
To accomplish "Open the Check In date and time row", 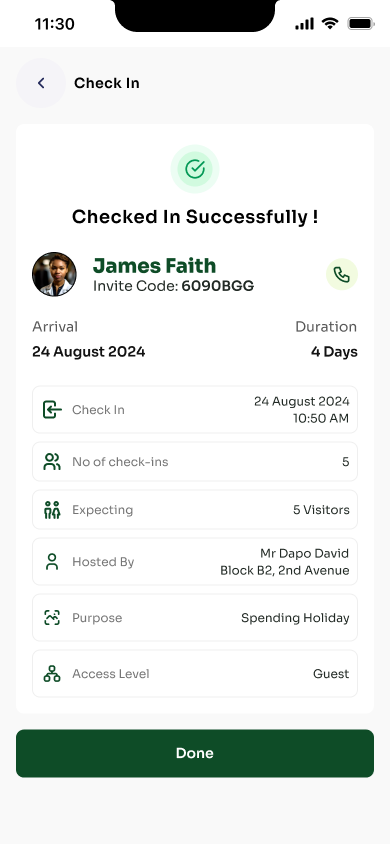I will pos(195,410).
